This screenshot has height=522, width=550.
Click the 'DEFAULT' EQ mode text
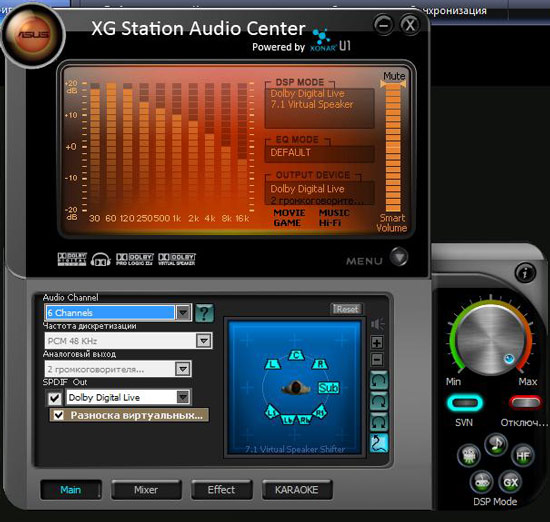coord(290,153)
